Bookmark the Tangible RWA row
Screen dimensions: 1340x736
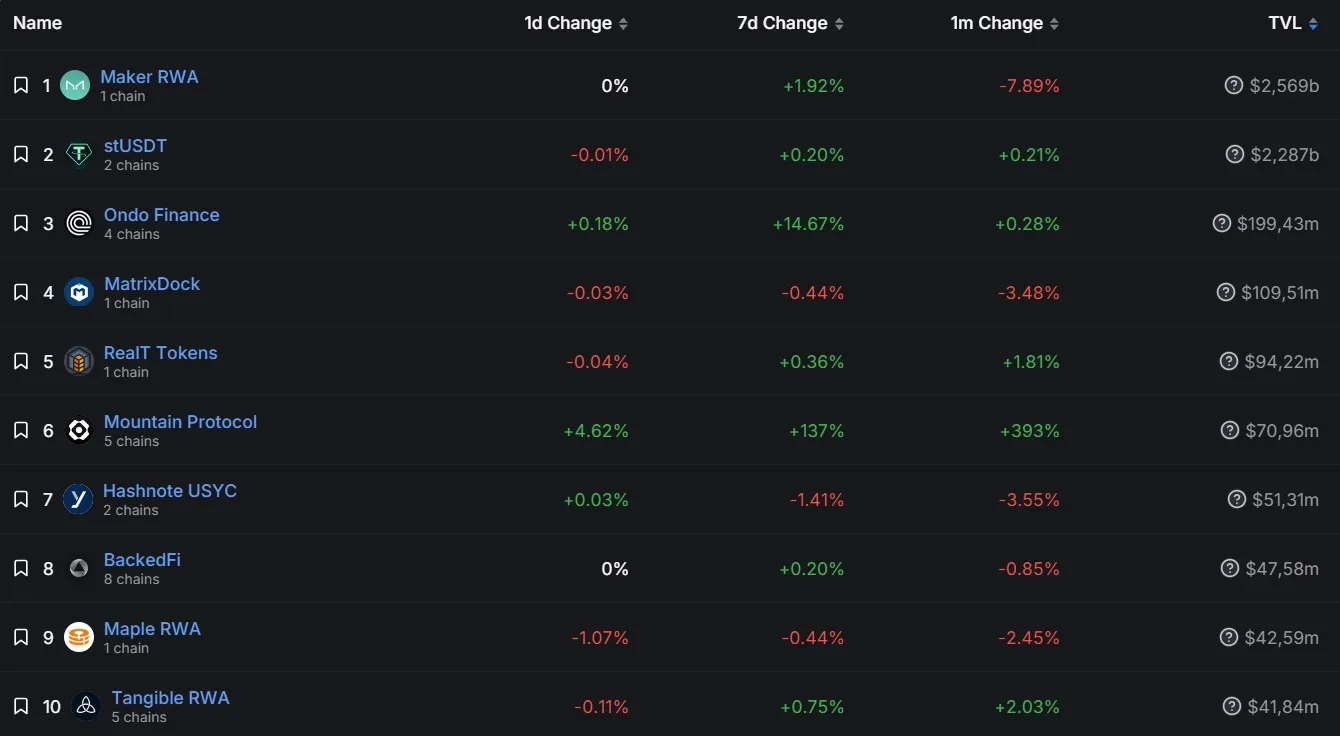(x=21, y=707)
